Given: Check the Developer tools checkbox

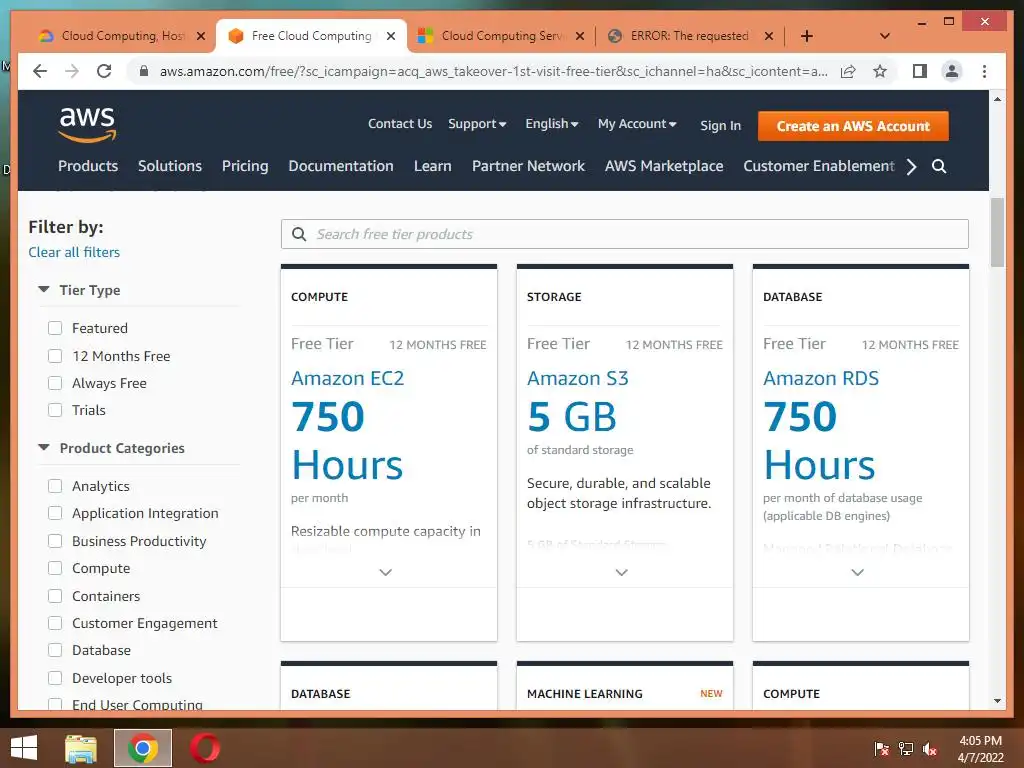Looking at the screenshot, I should tap(55, 678).
